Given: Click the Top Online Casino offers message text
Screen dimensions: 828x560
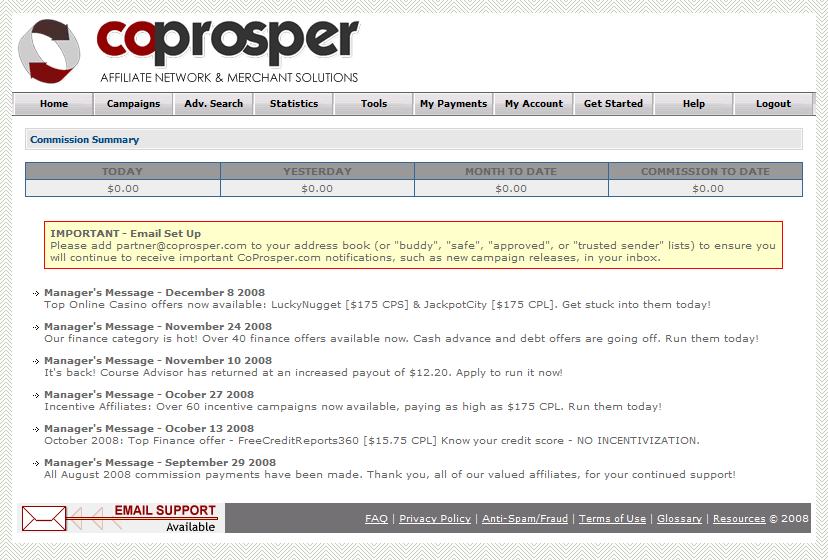Looking at the screenshot, I should (x=378, y=305).
